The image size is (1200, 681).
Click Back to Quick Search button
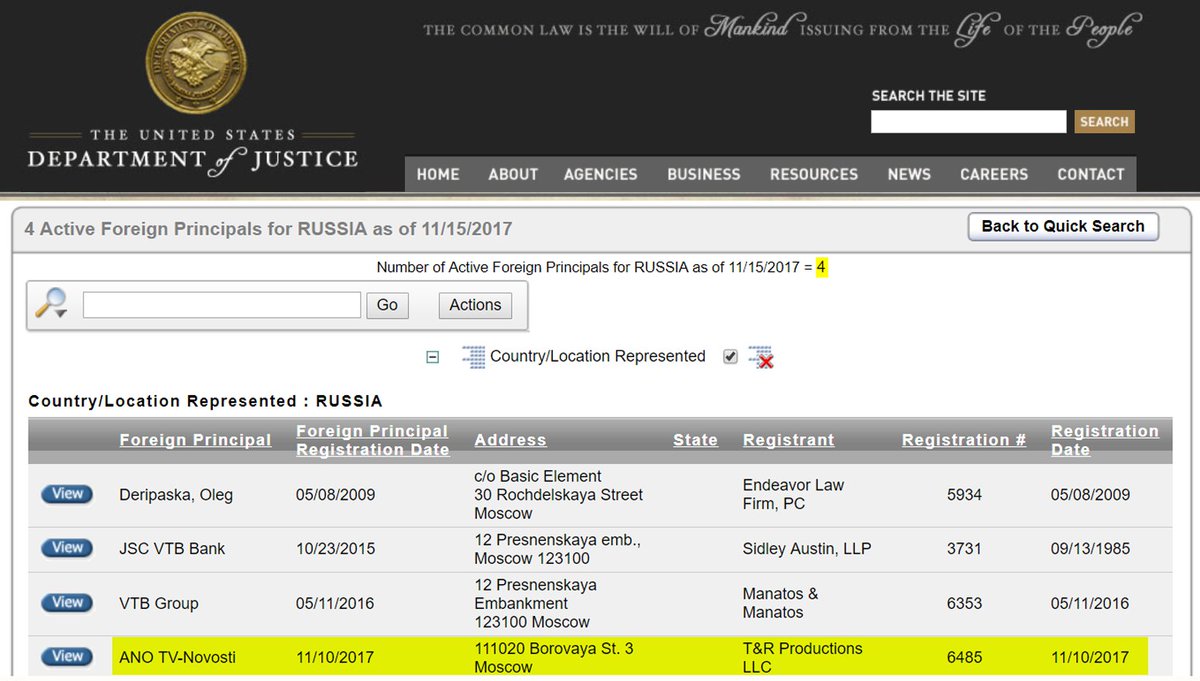click(1063, 226)
